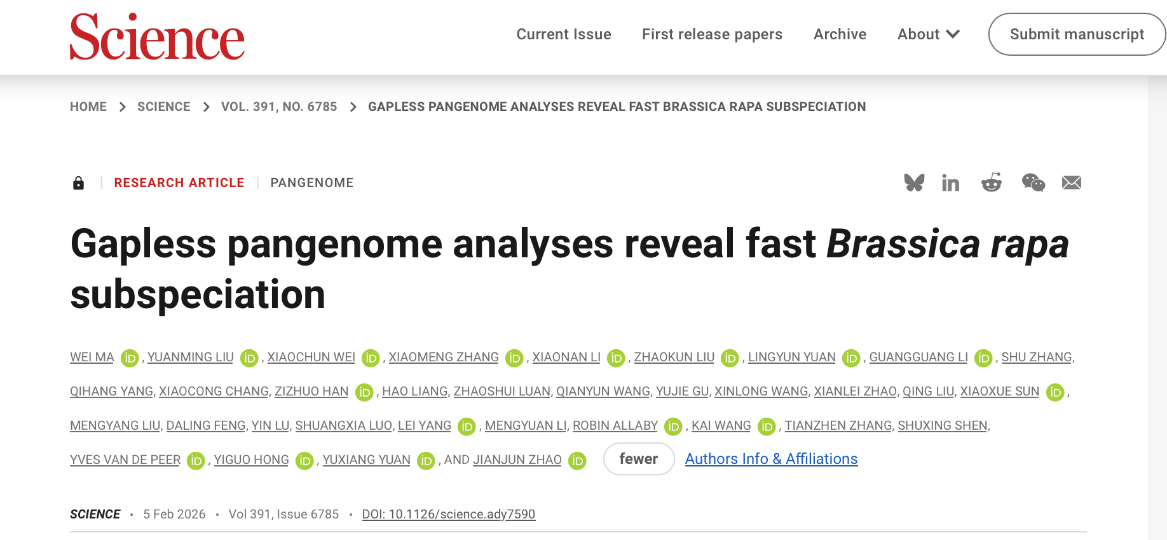Click Jianjun Zhao's ORCID icon
Screen dimensions: 1167x540
click(x=577, y=460)
